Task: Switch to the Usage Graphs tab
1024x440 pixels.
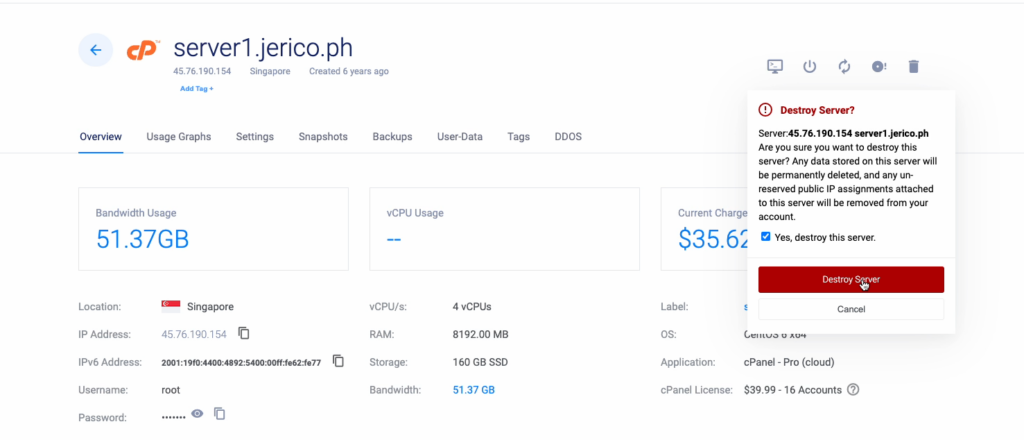Action: click(x=178, y=137)
